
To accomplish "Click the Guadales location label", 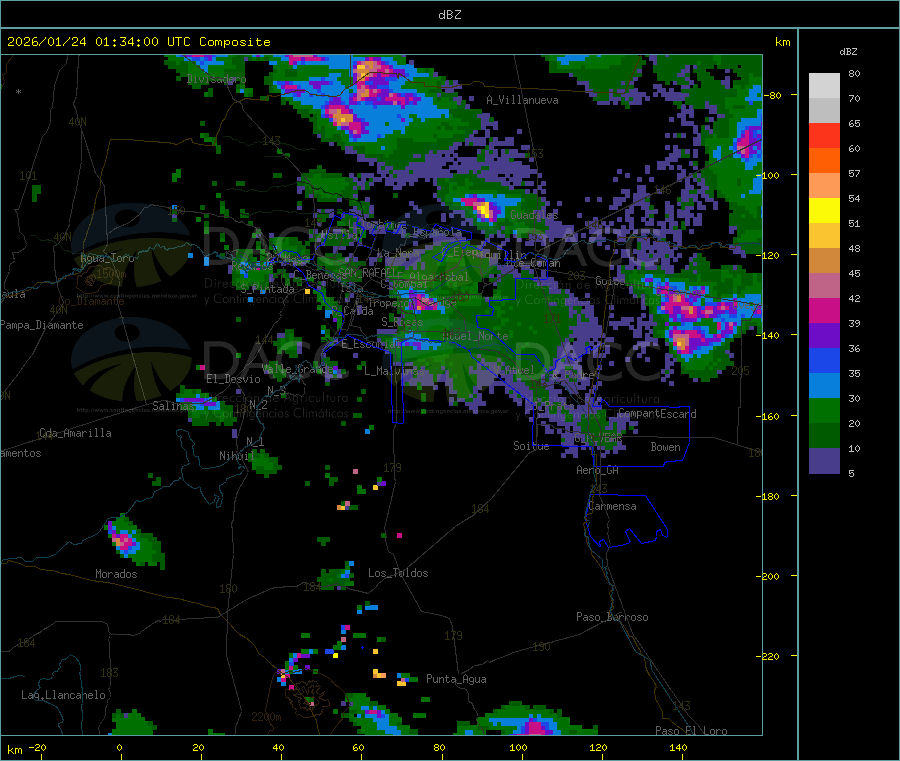I will pyautogui.click(x=534, y=215).
